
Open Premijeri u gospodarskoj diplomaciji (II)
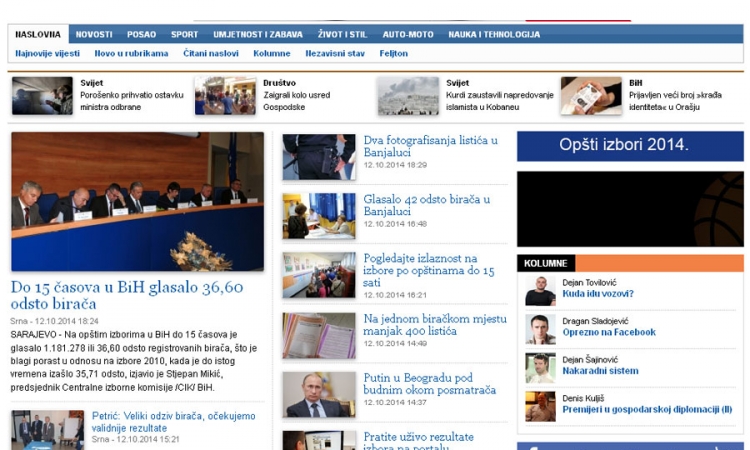647,409
